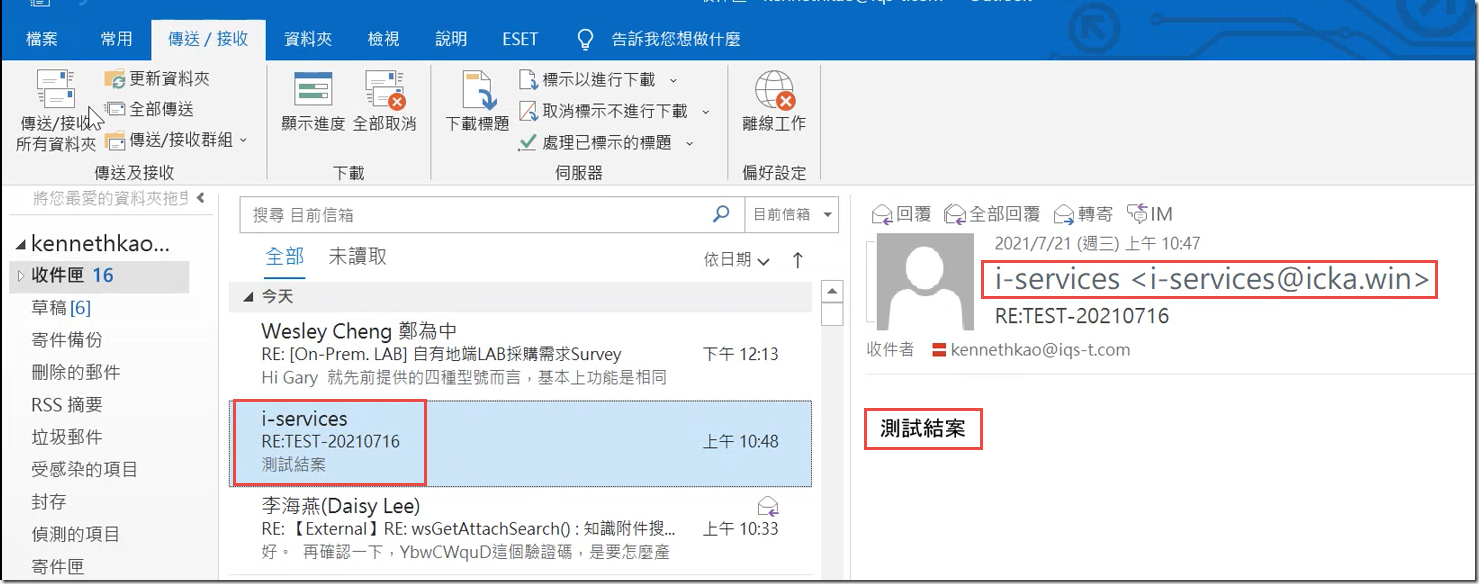Select the 垃圾郵件 junk folder
1479x584 pixels.
pyautogui.click(x=67, y=437)
